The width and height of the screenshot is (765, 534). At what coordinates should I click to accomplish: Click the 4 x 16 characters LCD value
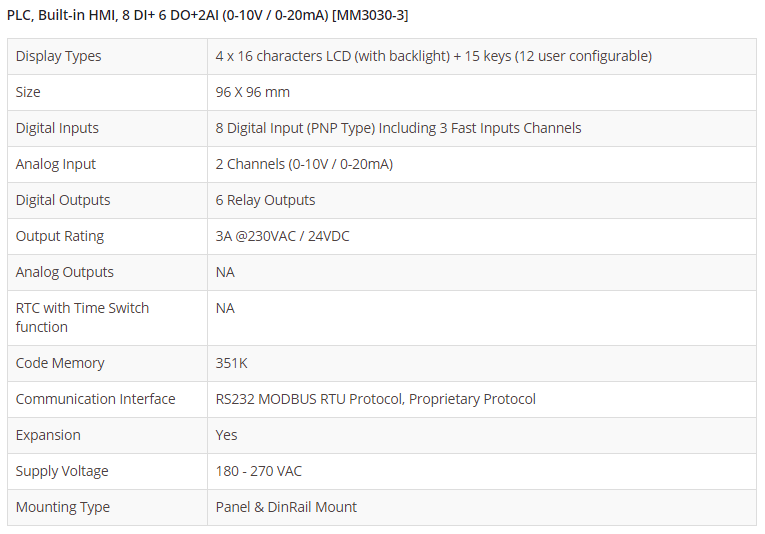(x=433, y=56)
